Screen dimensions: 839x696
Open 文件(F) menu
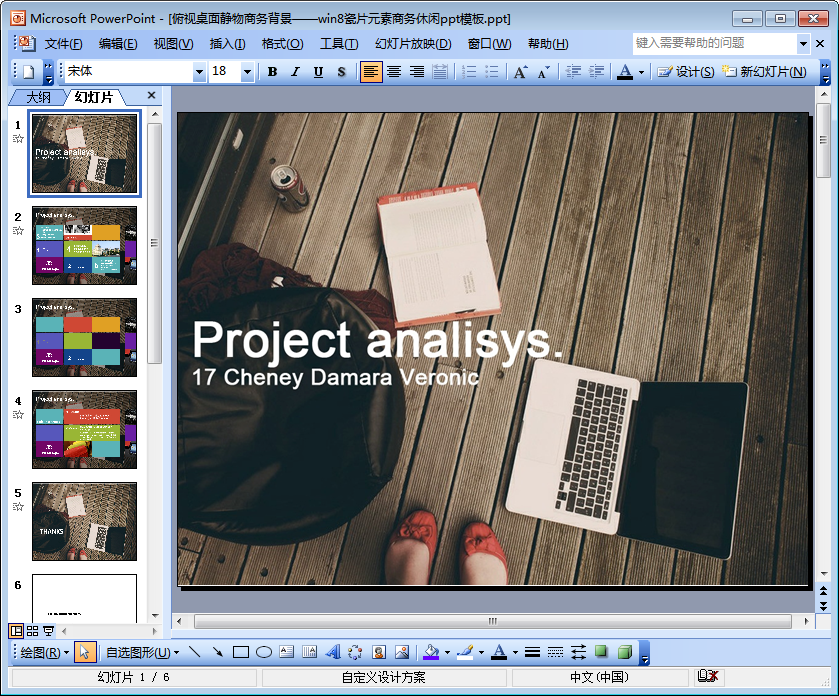[x=63, y=44]
